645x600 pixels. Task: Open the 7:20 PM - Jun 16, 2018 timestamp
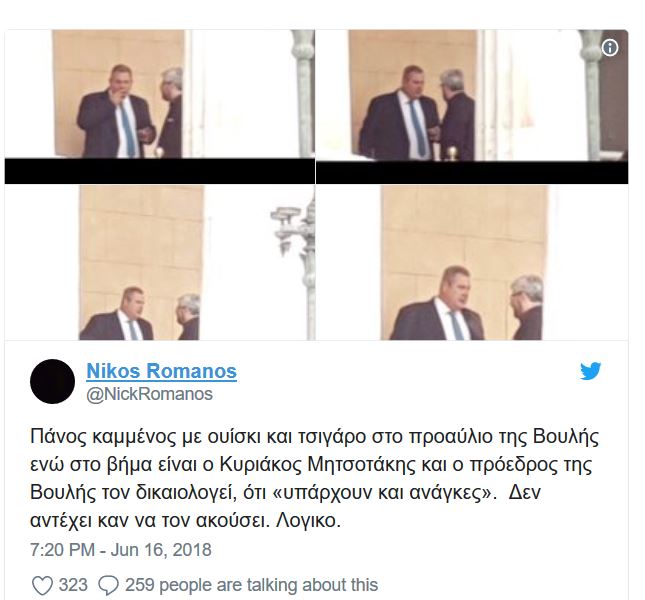click(121, 550)
